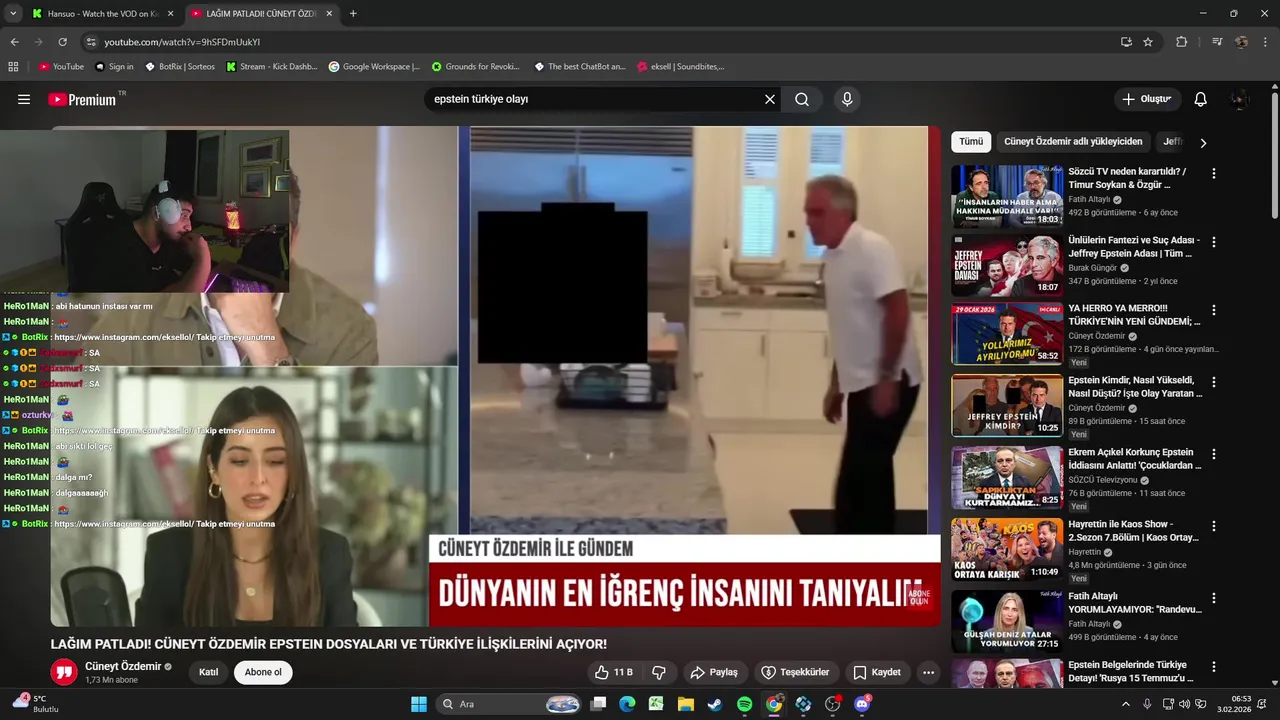
Task: Open the "Fatih Altaylı YORUMLAYAMIYOR" video title
Action: pos(1135,603)
